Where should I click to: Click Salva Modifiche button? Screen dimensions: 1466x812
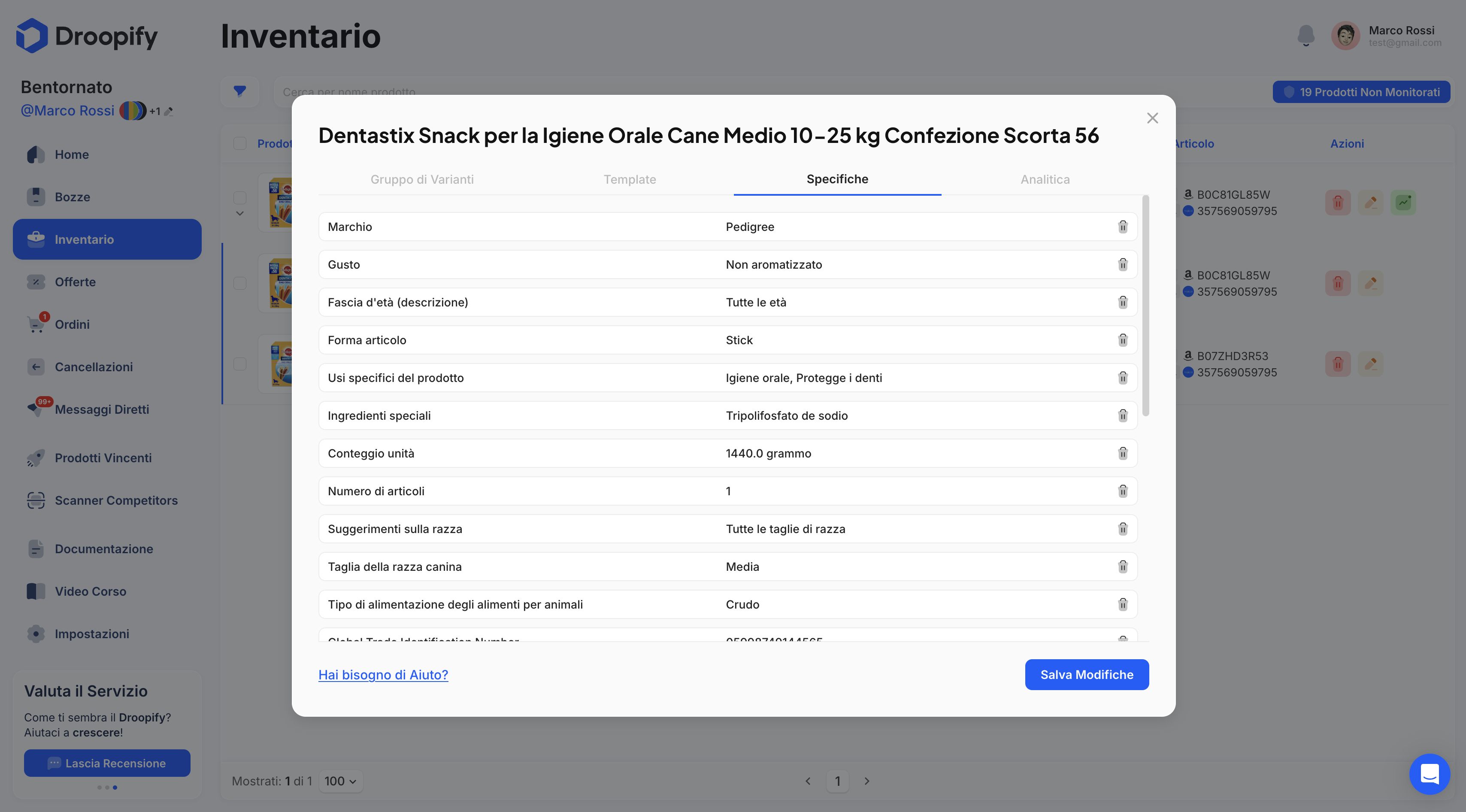1087,674
